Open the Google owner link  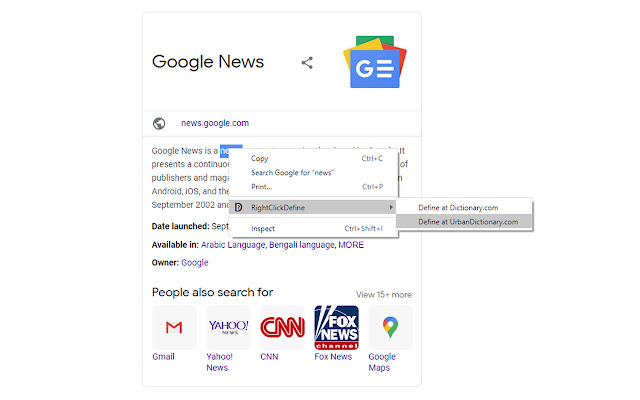point(195,263)
